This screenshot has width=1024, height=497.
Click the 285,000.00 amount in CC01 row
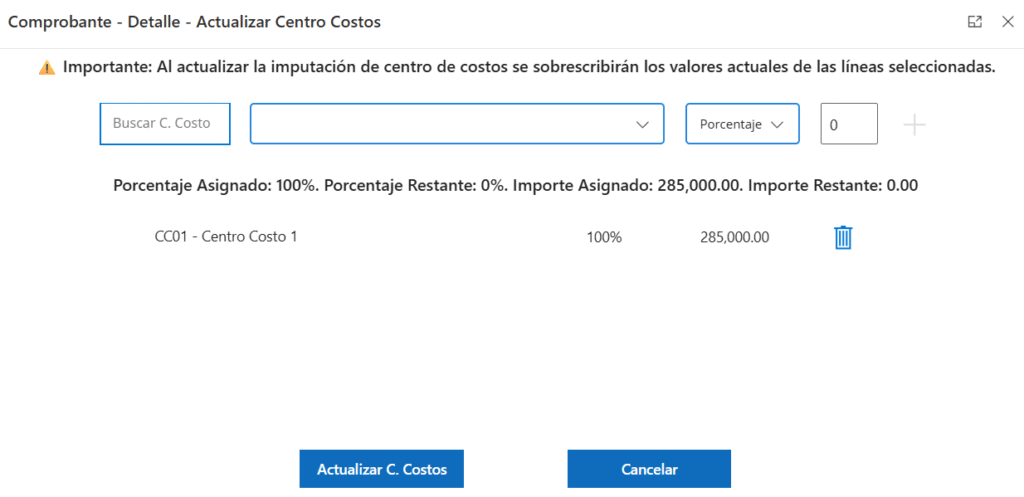point(734,238)
